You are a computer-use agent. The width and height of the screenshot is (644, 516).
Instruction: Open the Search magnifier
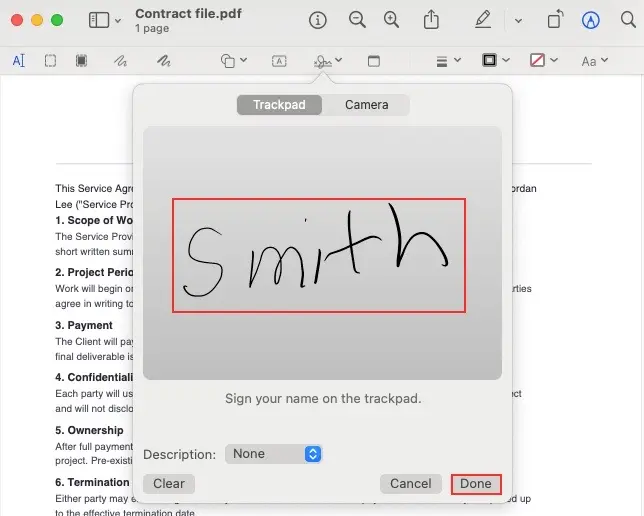(628, 19)
